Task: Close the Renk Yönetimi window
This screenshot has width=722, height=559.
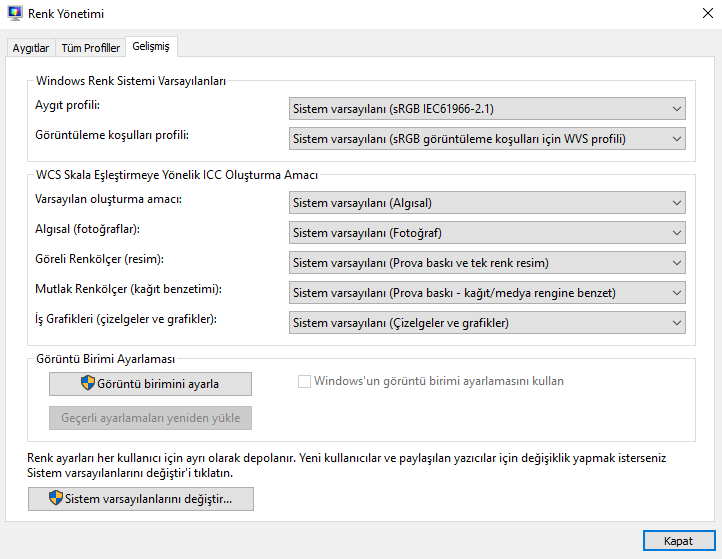Action: pyautogui.click(x=708, y=13)
